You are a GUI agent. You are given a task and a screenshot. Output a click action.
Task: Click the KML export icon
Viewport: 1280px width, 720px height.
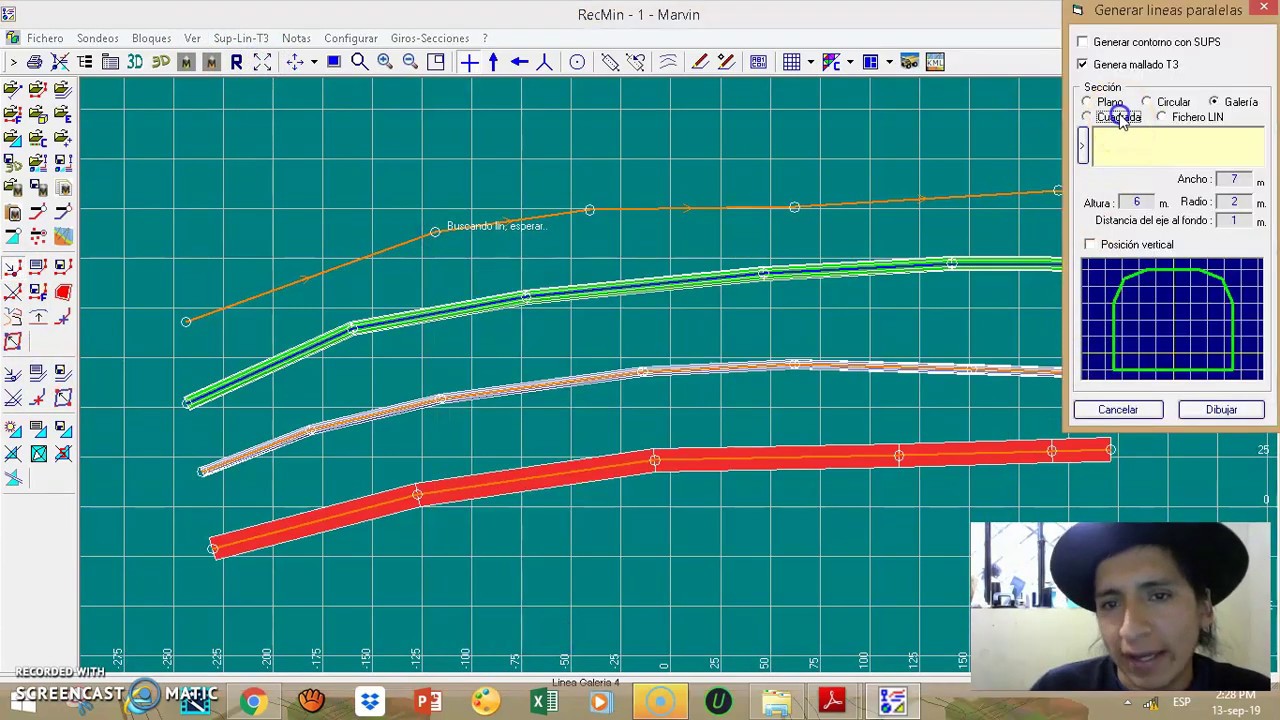coord(935,62)
